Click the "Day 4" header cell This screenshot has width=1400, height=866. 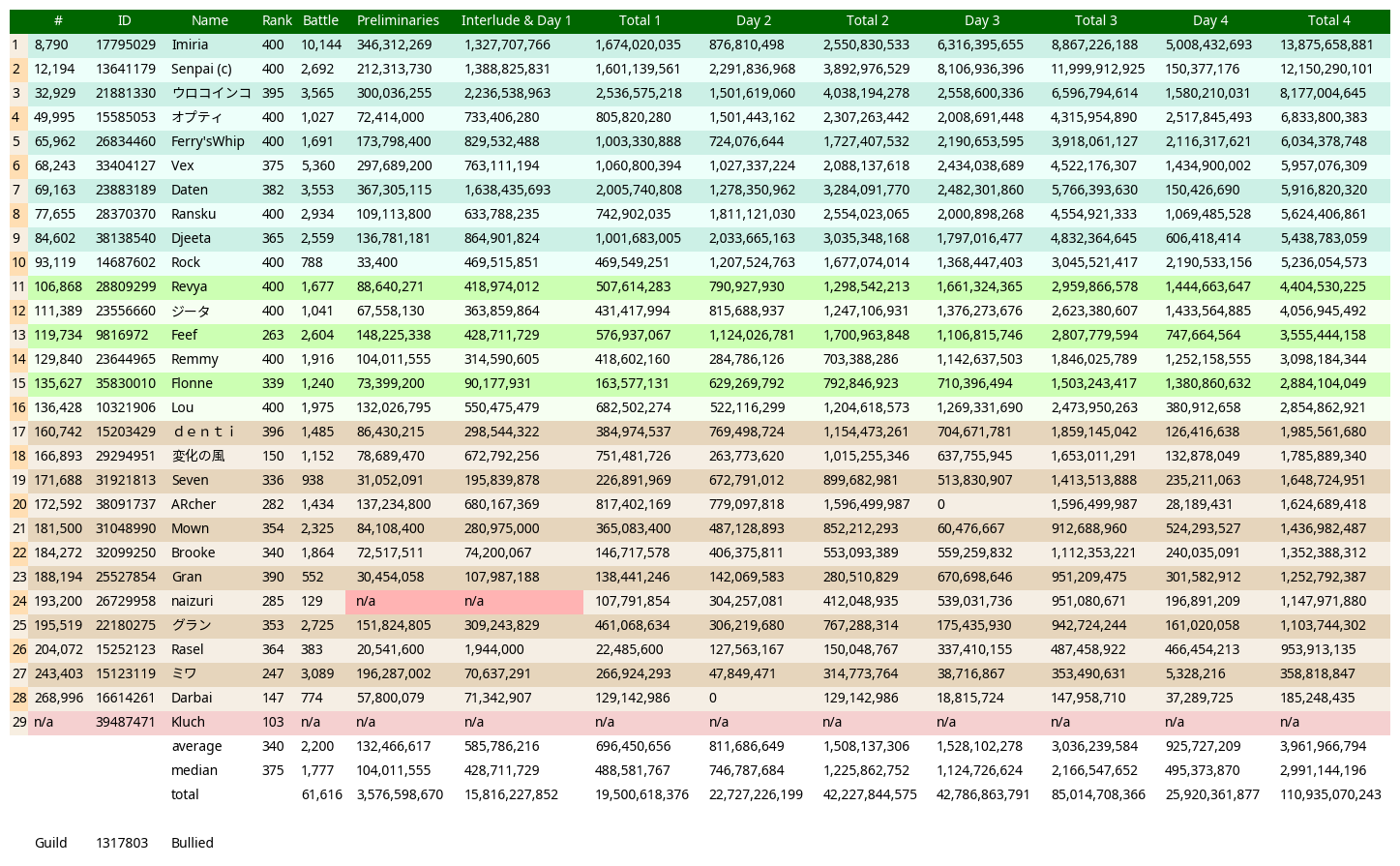(x=1210, y=20)
